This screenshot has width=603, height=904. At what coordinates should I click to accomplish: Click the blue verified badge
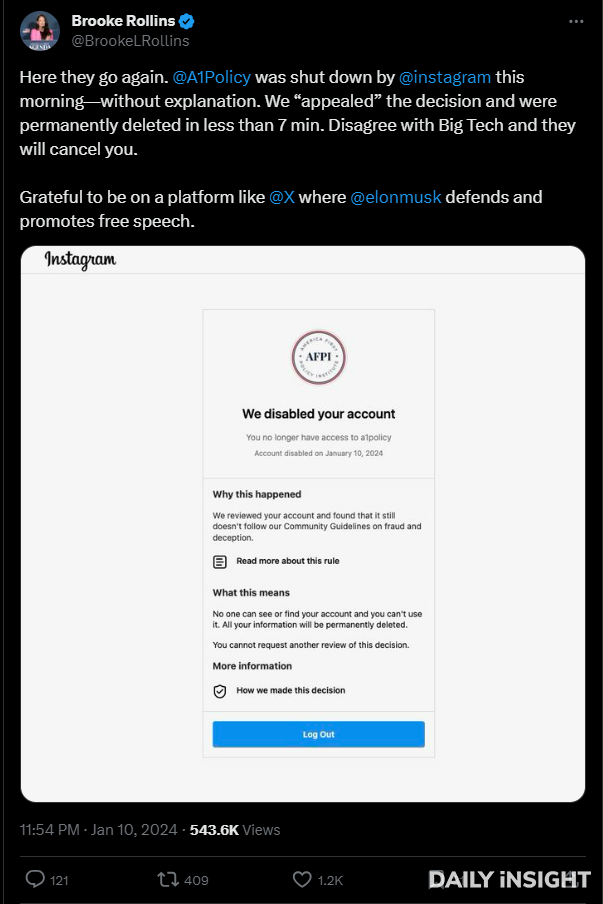(x=186, y=21)
